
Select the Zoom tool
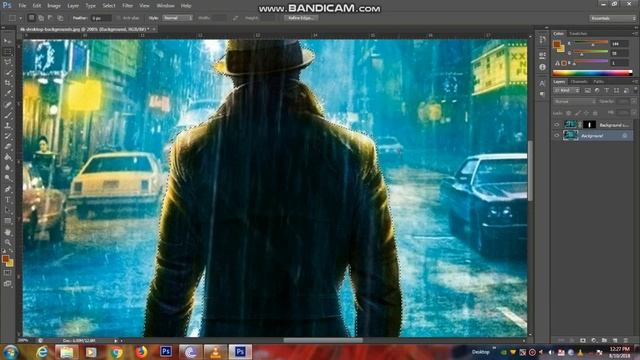tap(7, 243)
